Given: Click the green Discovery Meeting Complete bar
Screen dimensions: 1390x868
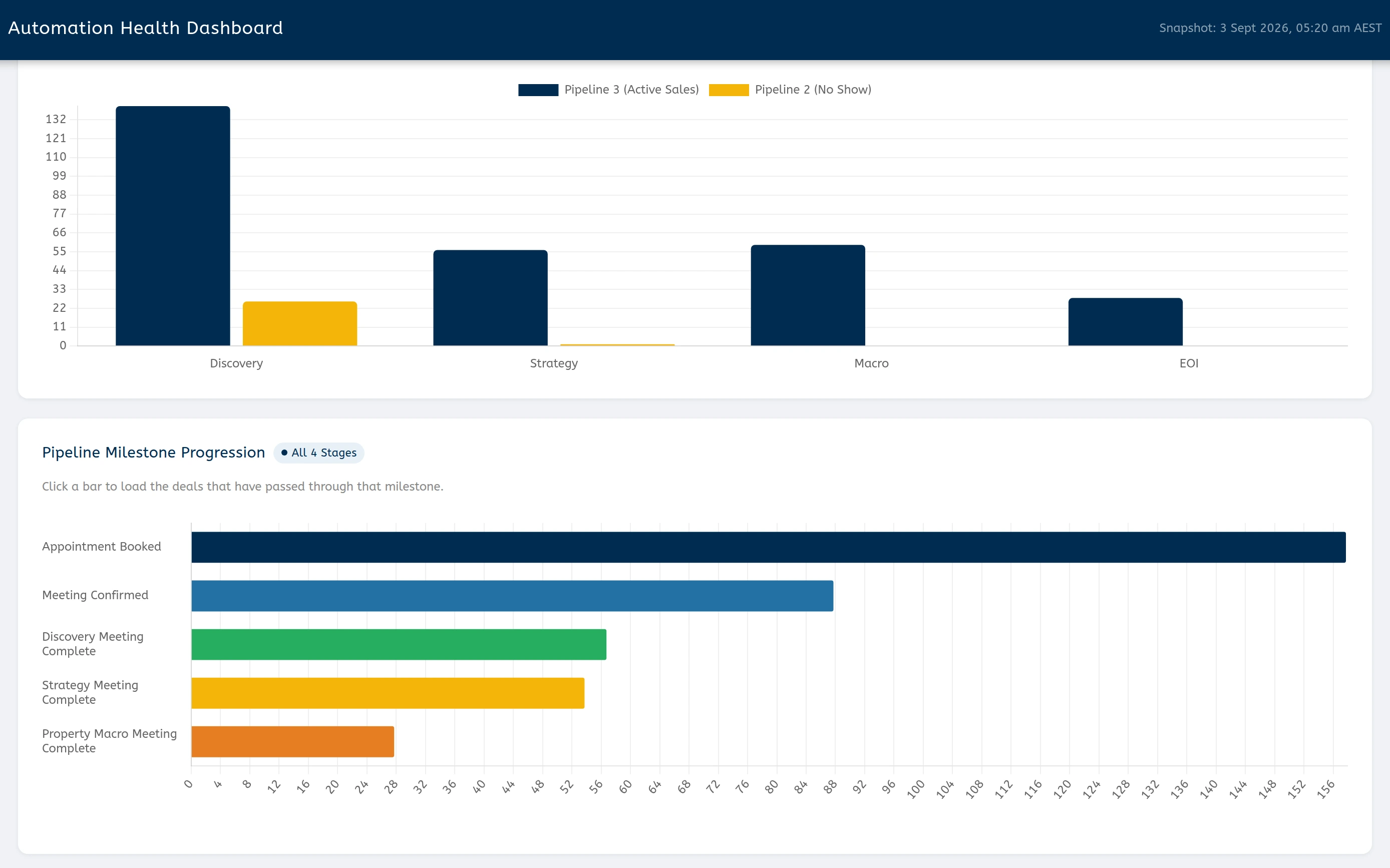Looking at the screenshot, I should (399, 644).
